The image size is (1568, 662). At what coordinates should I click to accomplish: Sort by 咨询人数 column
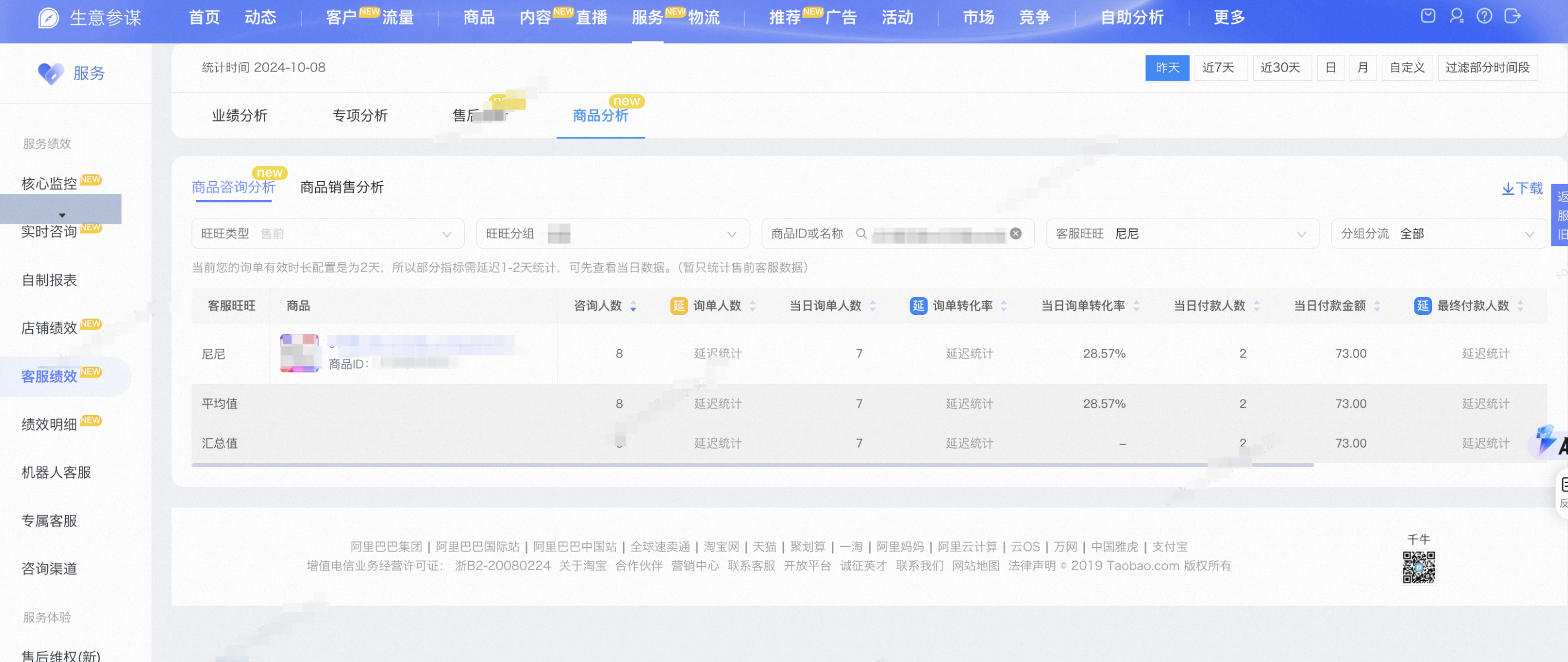pyautogui.click(x=633, y=306)
